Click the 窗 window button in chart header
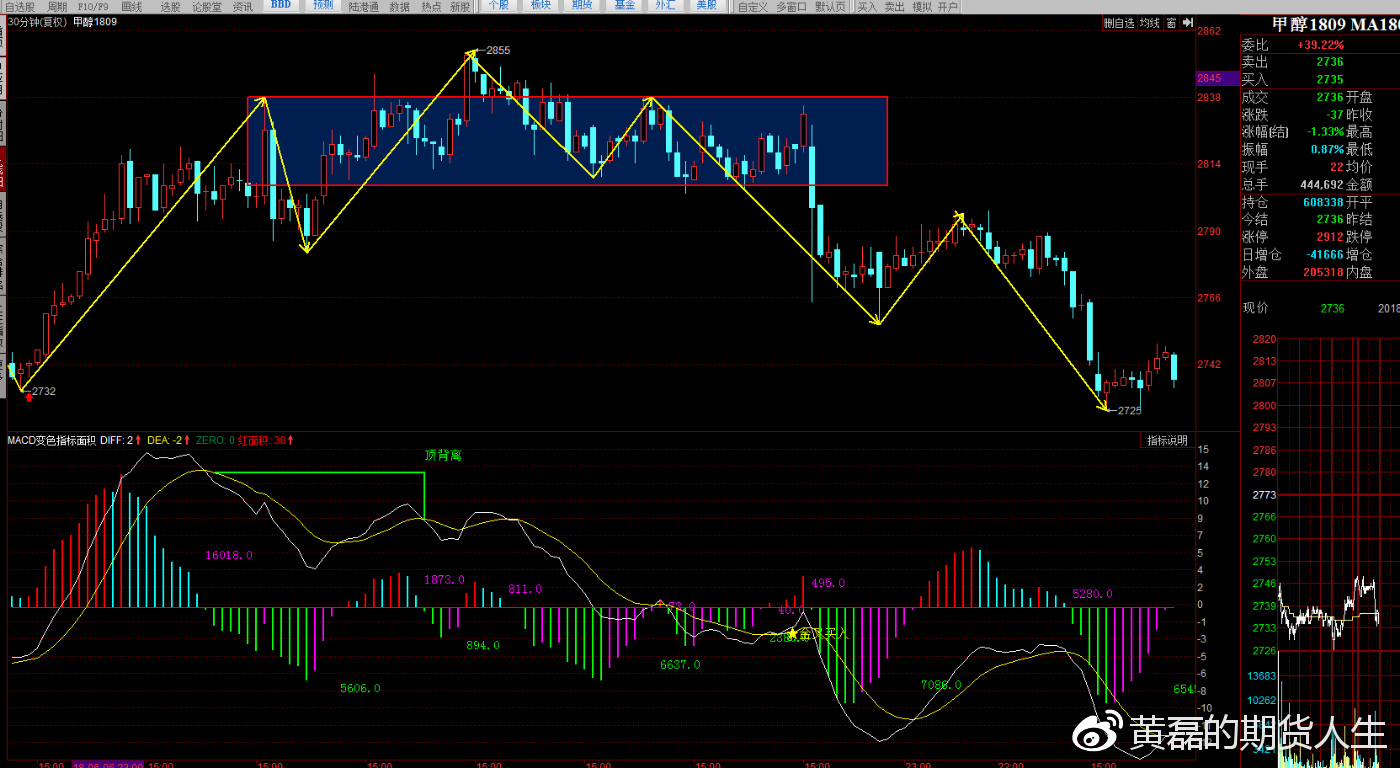 click(1170, 23)
